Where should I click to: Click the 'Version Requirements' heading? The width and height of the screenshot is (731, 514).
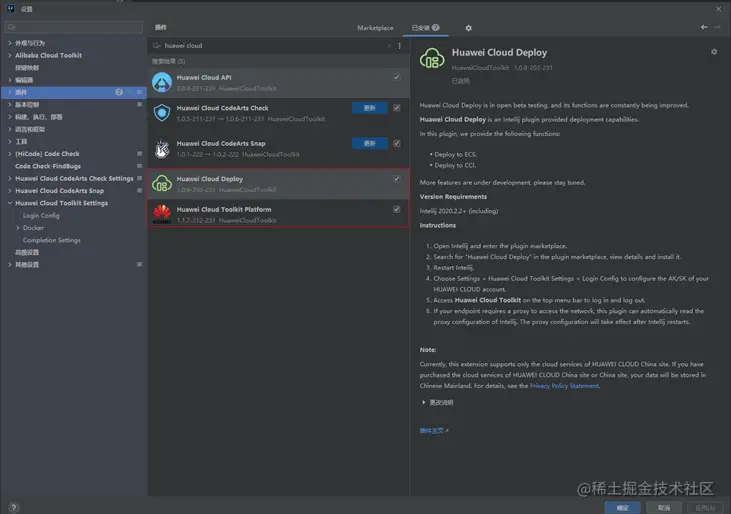(x=453, y=197)
